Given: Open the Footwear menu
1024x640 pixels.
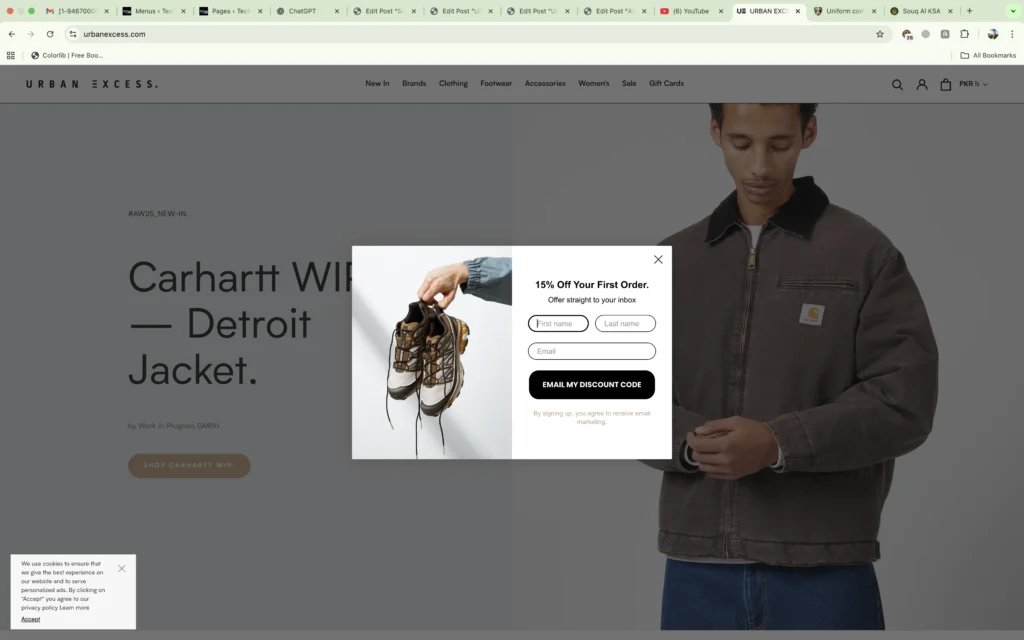Looking at the screenshot, I should pyautogui.click(x=496, y=84).
